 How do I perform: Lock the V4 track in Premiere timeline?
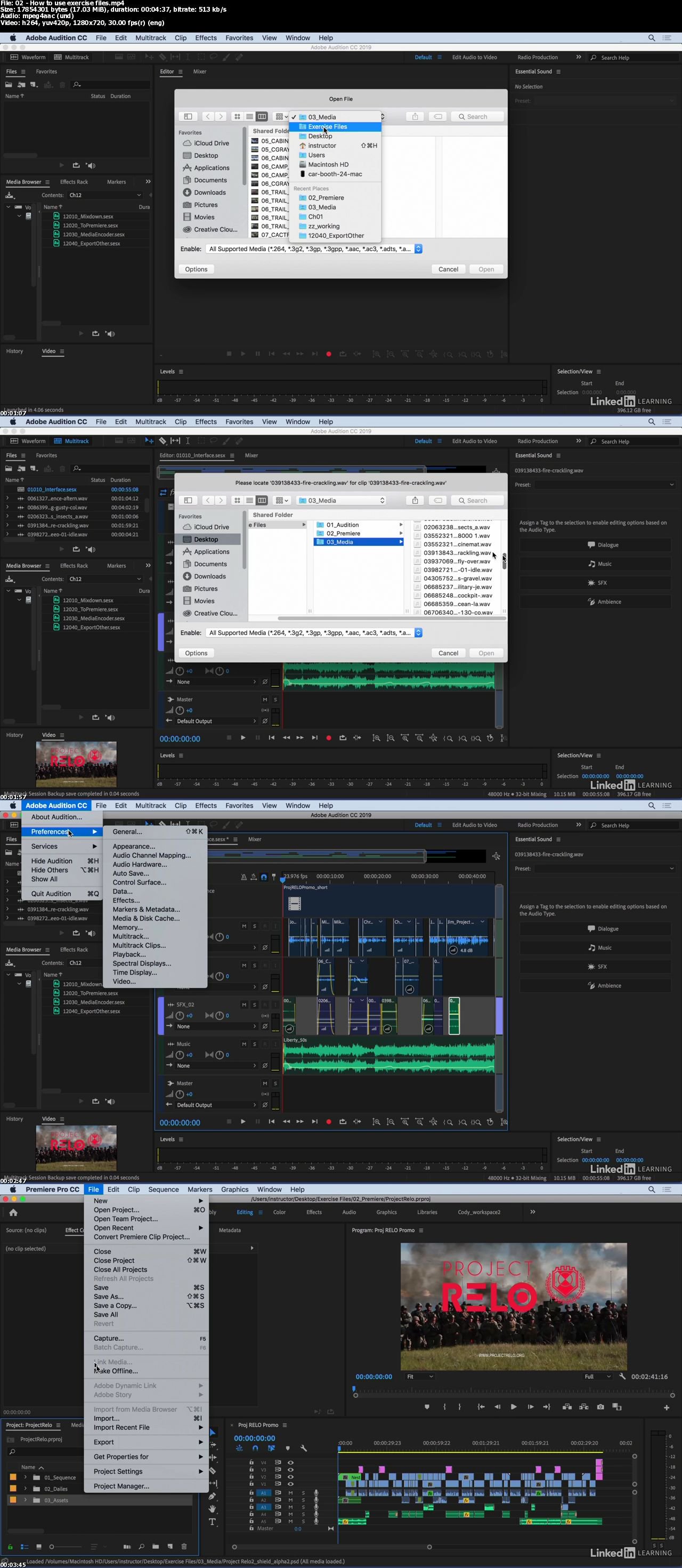pyautogui.click(x=251, y=1462)
